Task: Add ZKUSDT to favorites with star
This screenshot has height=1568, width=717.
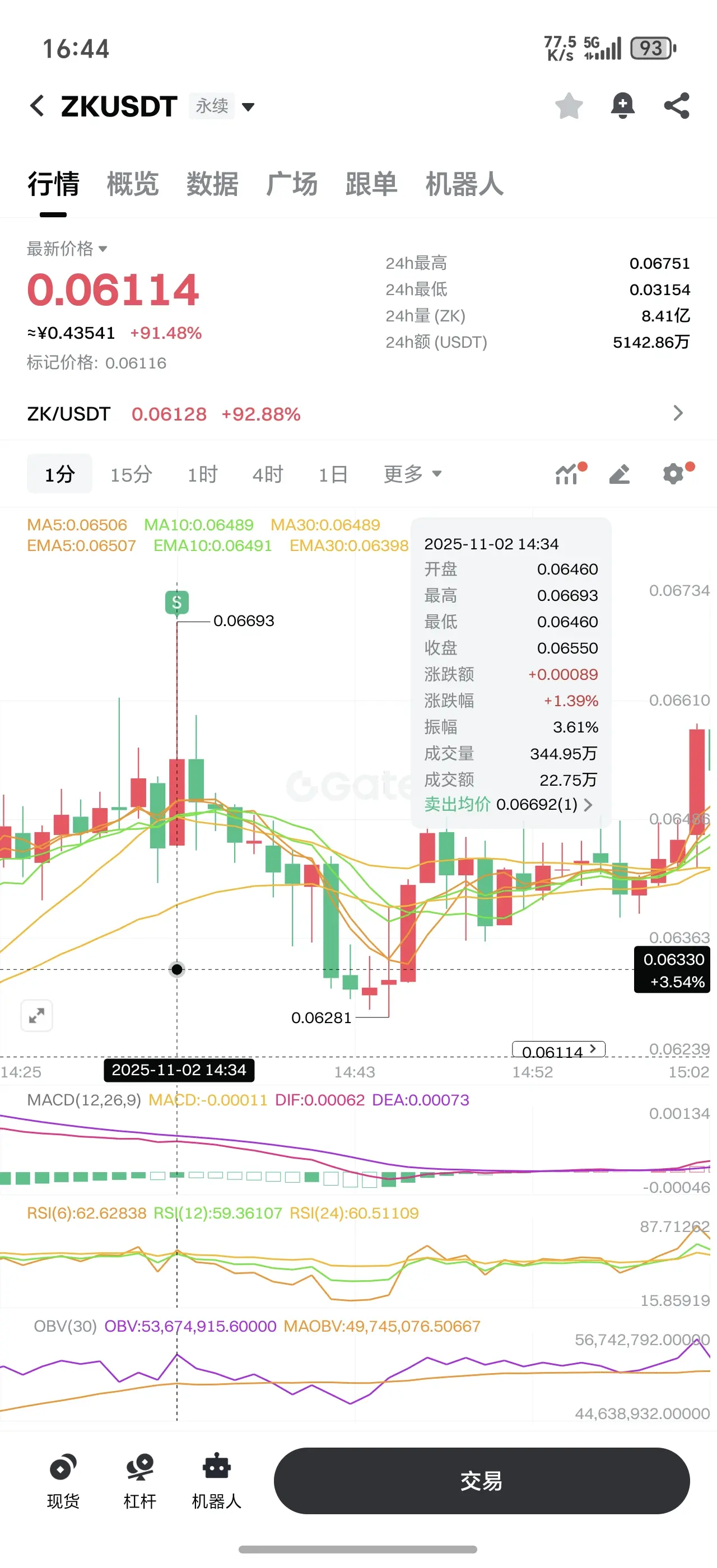Action: click(x=569, y=106)
